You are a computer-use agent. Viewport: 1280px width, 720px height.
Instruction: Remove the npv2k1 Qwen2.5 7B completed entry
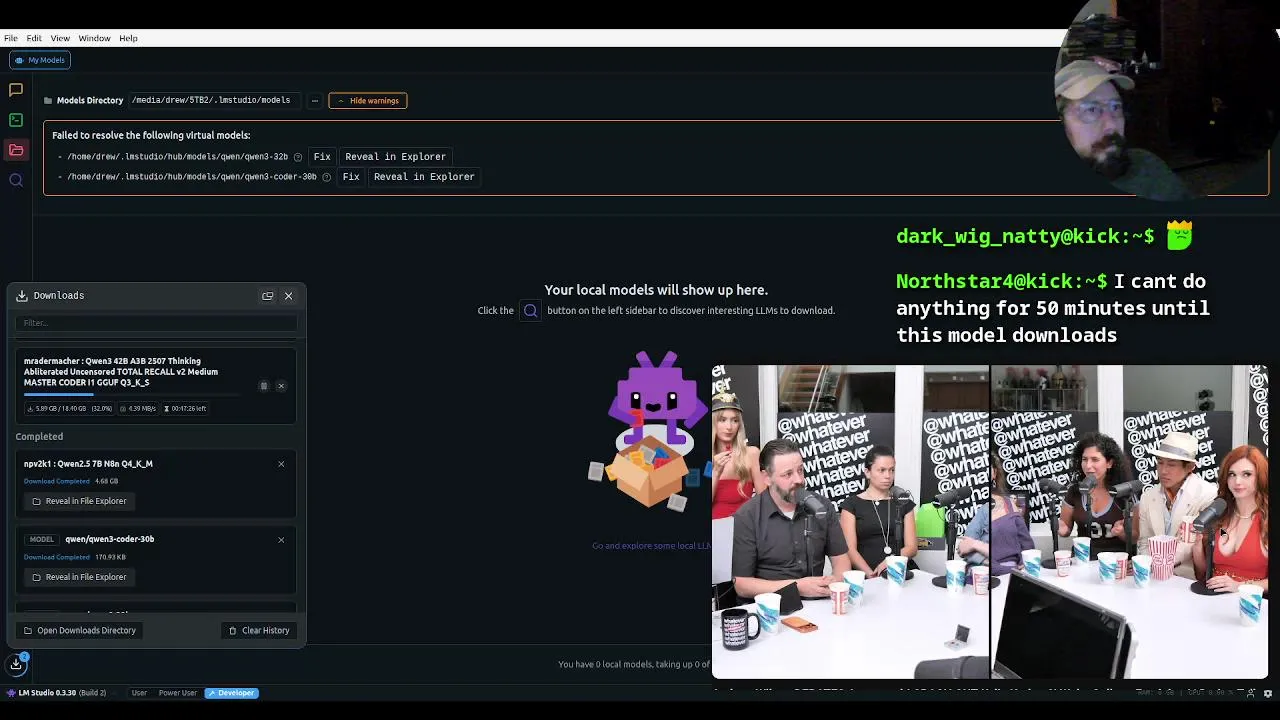click(x=281, y=464)
